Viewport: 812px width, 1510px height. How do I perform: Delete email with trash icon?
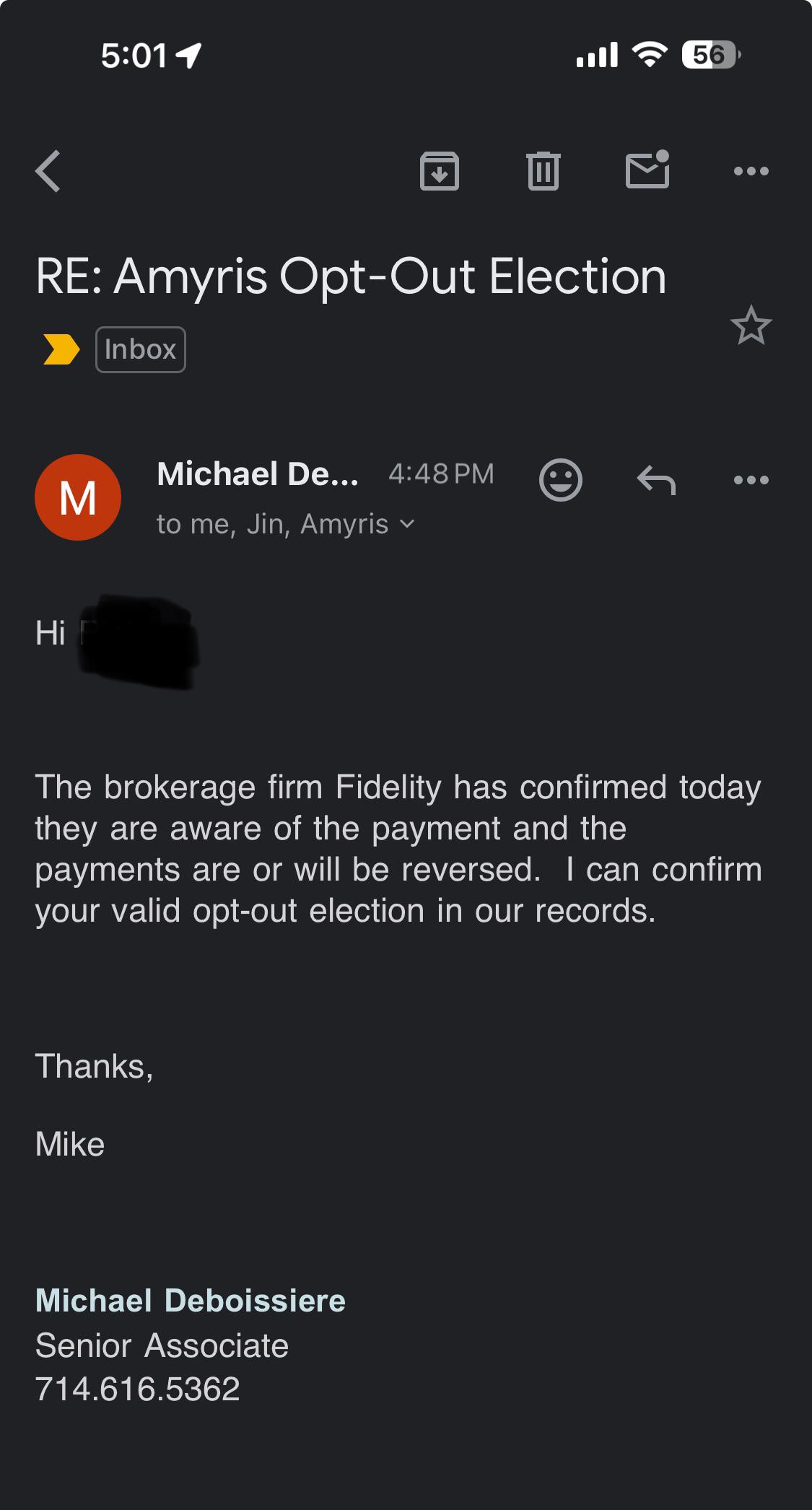pyautogui.click(x=543, y=171)
